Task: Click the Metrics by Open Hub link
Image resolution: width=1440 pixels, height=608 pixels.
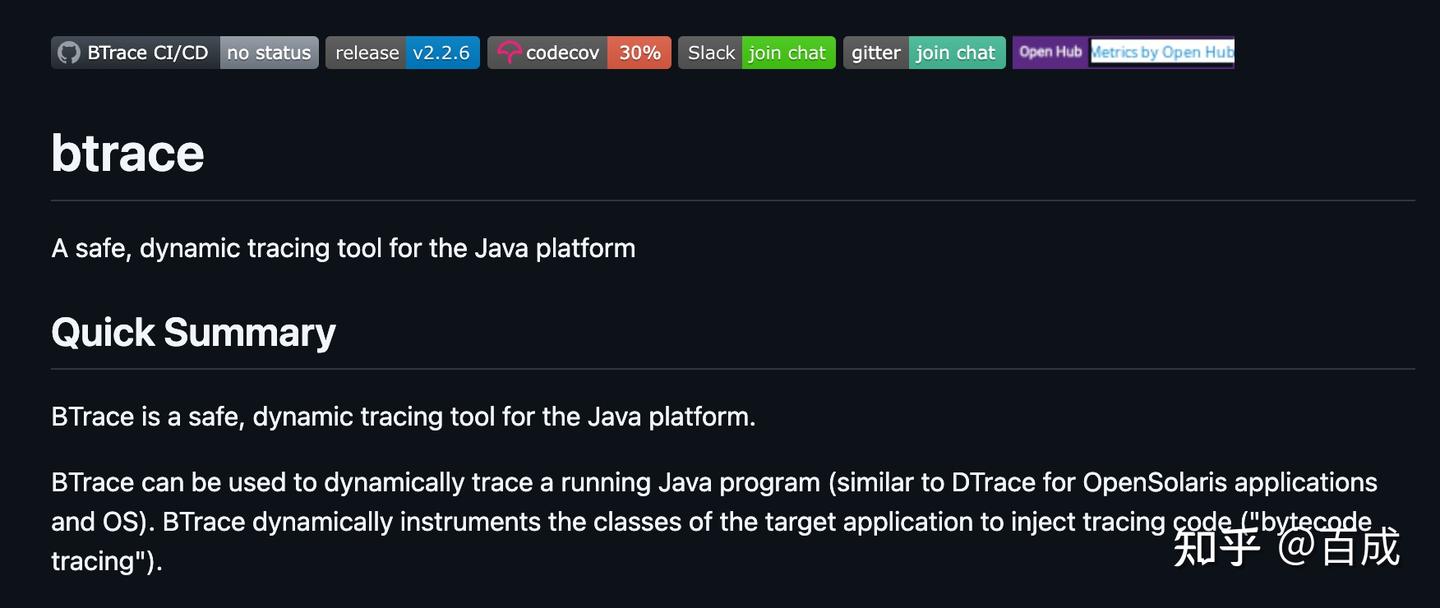Action: point(1162,52)
